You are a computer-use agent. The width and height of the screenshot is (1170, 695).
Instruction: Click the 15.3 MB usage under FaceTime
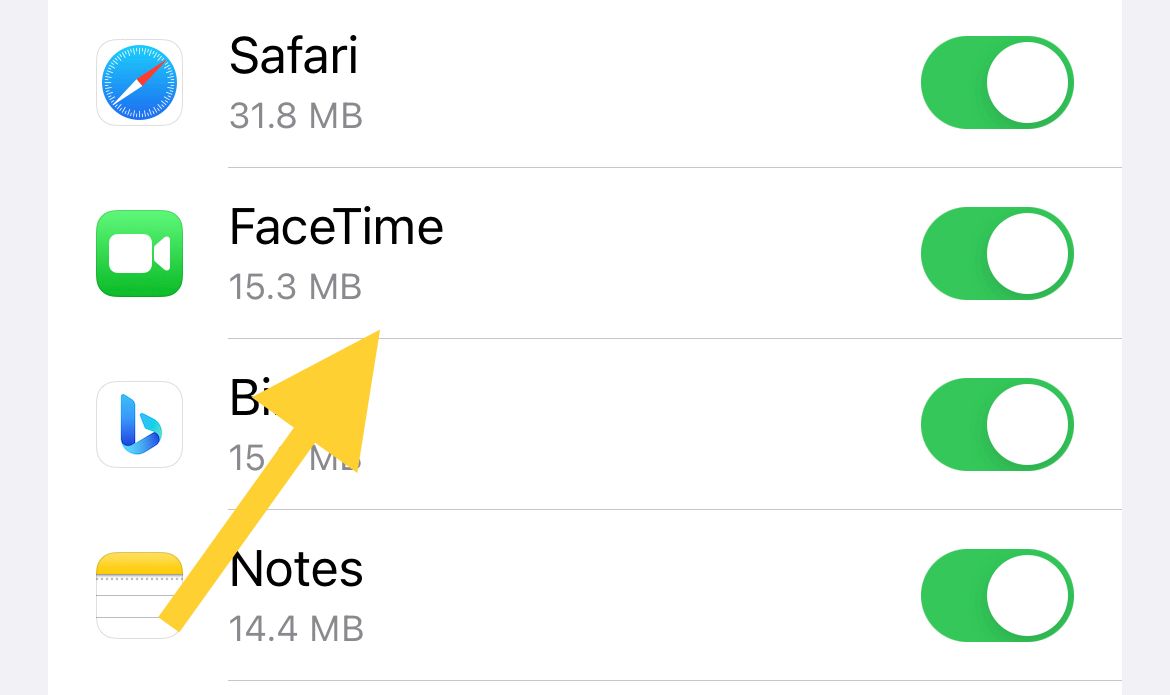pos(295,287)
